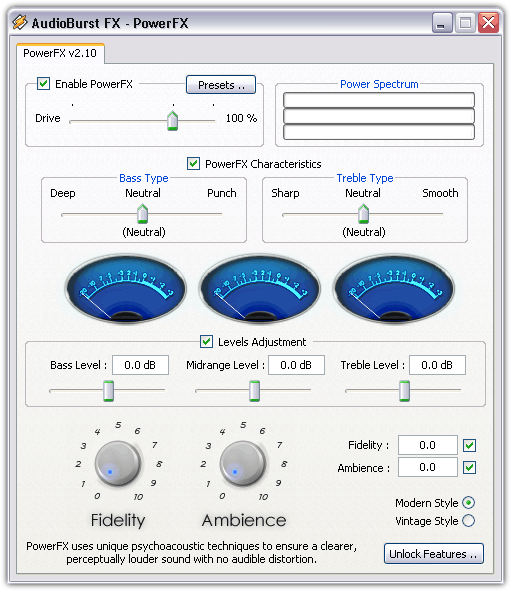This screenshot has height=591, width=511.
Task: Click the Treble Level dB input field
Action: [437, 365]
